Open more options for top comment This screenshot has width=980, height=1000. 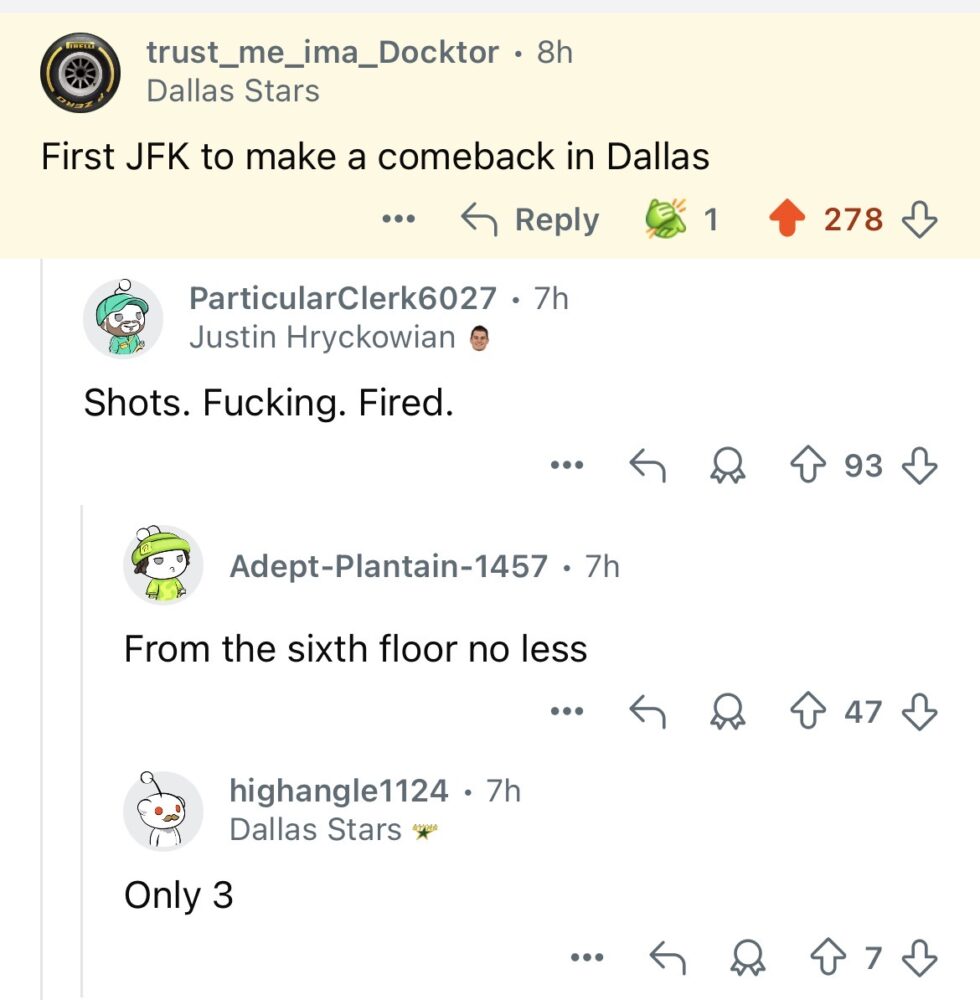coord(399,219)
